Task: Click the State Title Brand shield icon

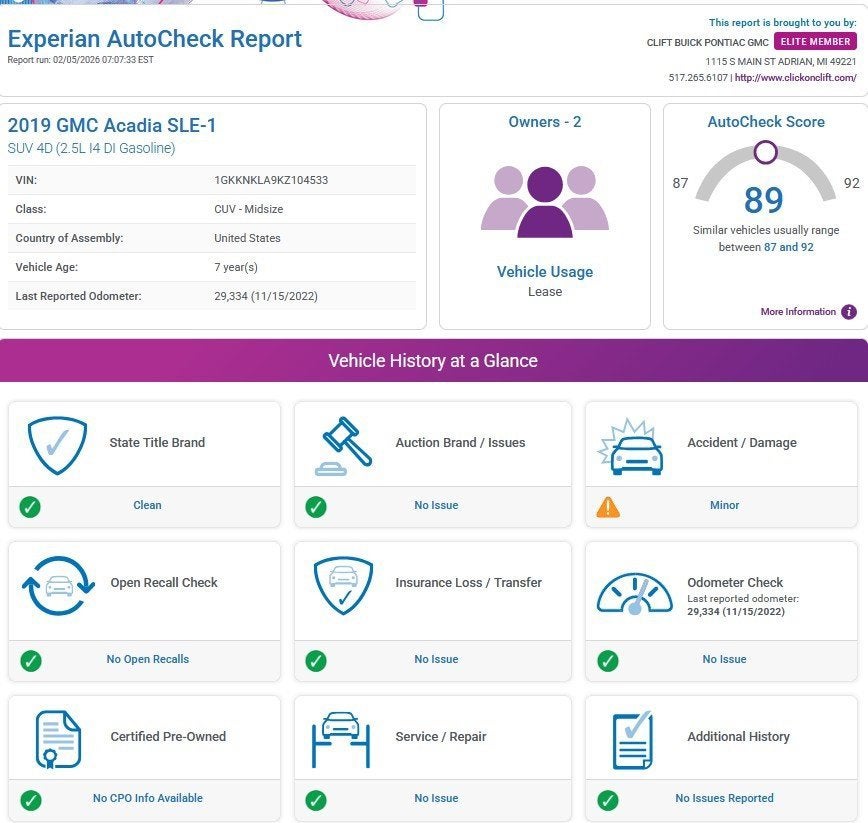Action: pyautogui.click(x=58, y=444)
